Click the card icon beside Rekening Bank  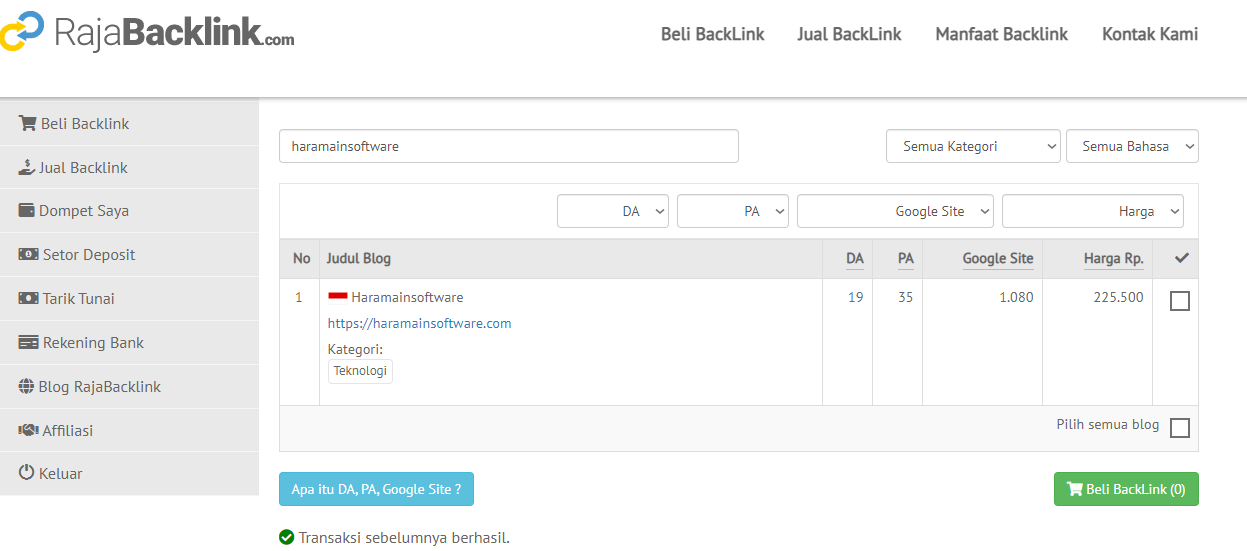(28, 343)
